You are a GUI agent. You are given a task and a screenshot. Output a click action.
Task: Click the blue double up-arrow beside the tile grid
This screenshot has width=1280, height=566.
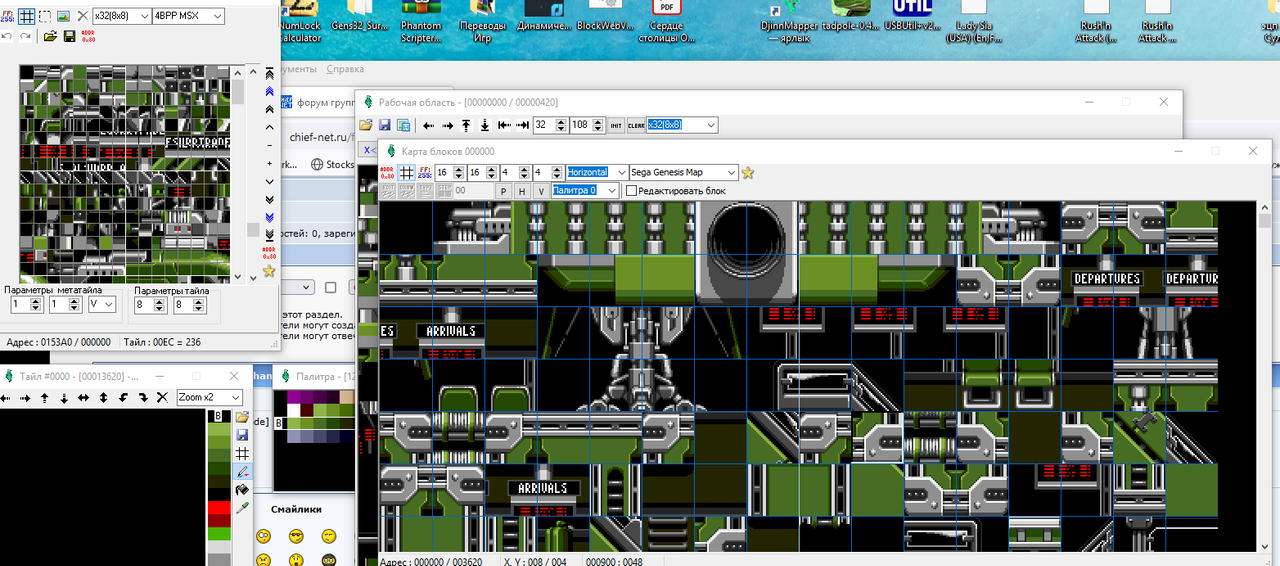(269, 90)
